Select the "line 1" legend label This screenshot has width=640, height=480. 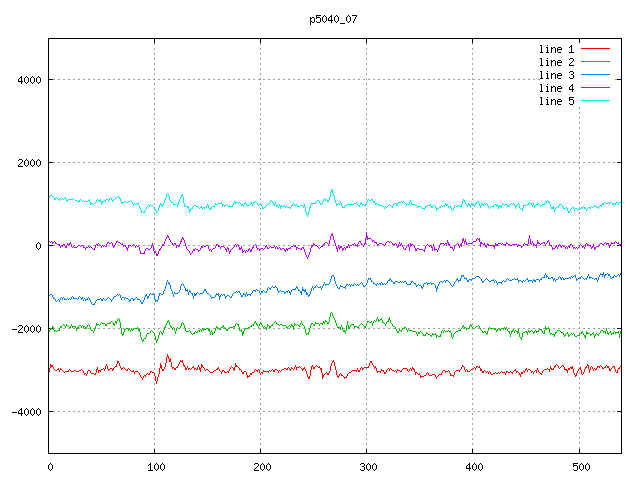556,49
